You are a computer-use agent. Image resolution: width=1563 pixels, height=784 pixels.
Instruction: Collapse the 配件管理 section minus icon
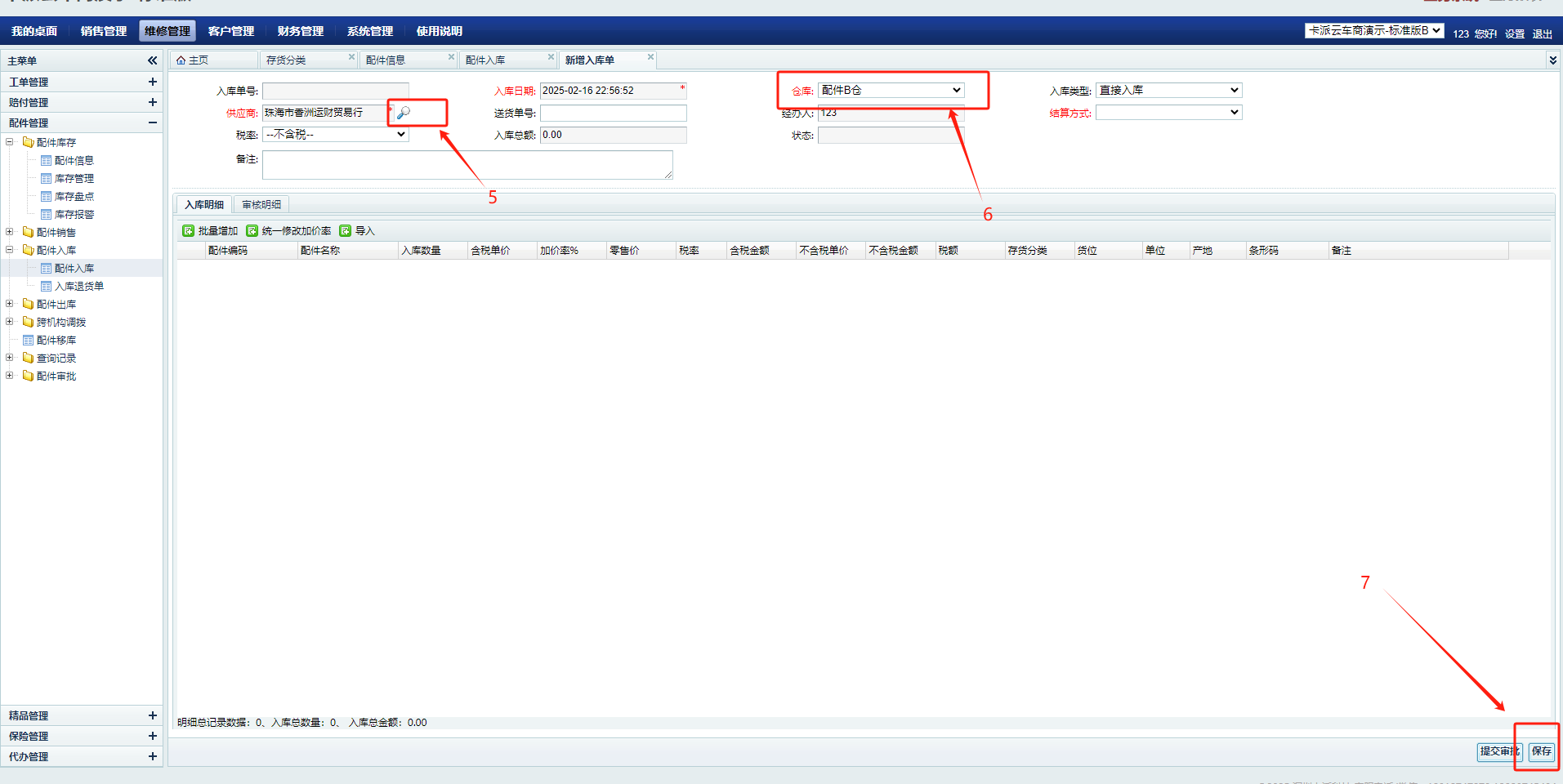(152, 122)
